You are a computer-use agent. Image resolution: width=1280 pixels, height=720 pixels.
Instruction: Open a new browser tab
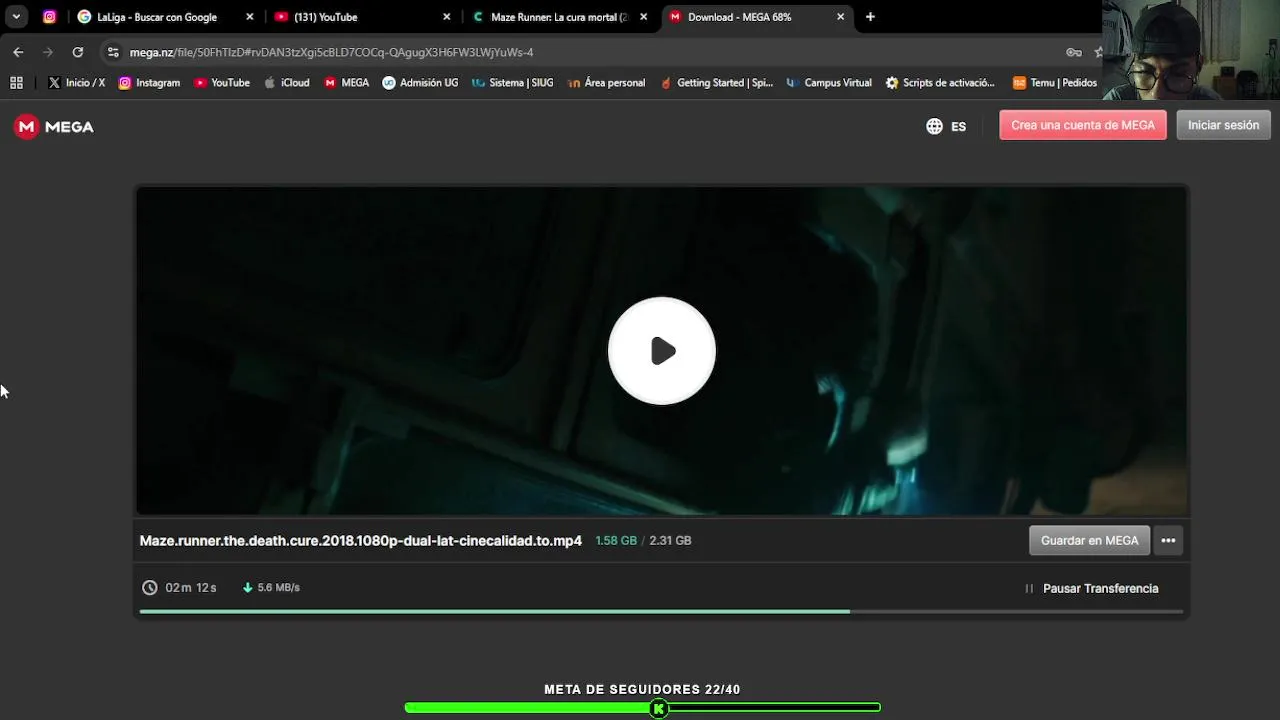coord(870,17)
